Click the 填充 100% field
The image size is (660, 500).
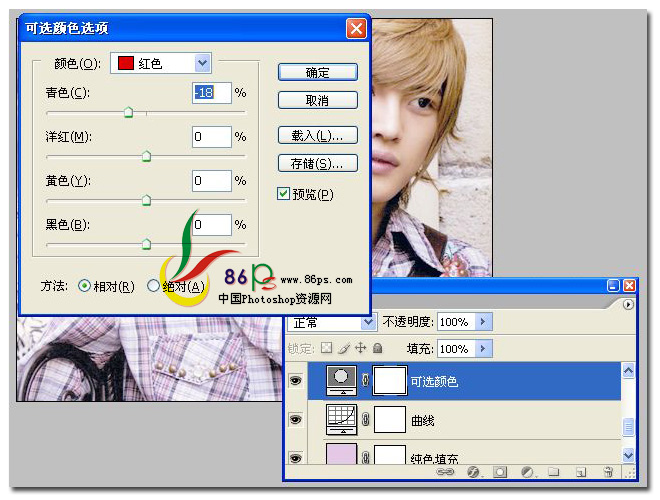click(456, 348)
